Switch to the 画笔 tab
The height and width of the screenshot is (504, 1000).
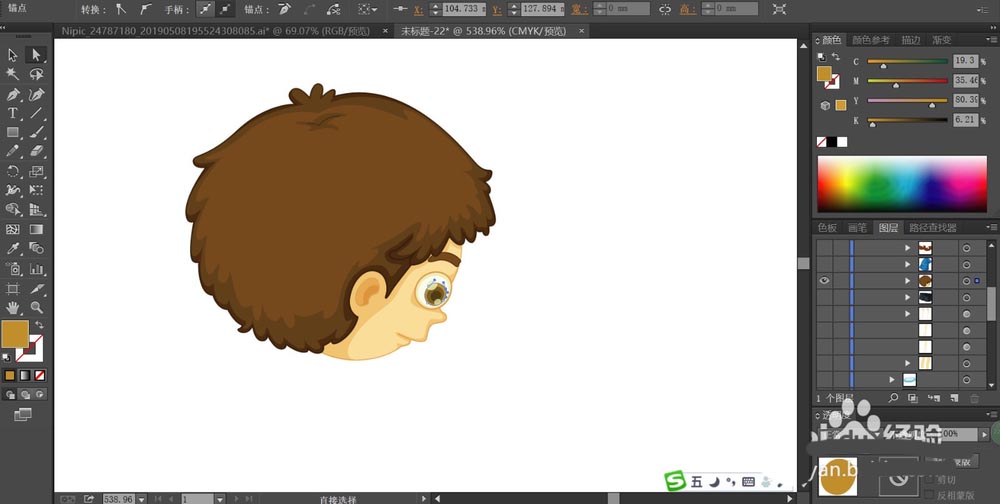pos(857,227)
